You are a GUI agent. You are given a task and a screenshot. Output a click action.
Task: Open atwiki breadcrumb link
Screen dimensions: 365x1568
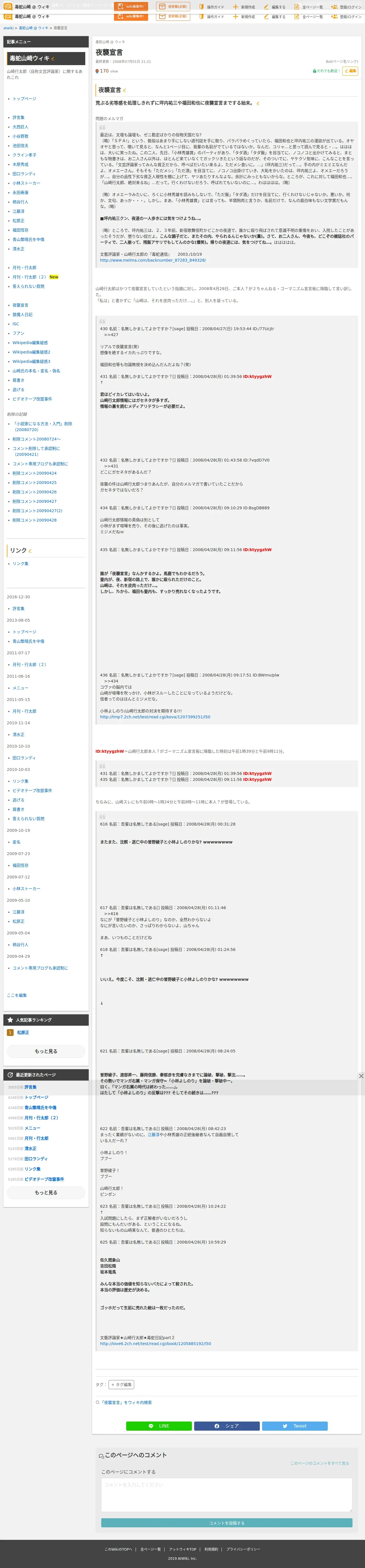(x=9, y=28)
